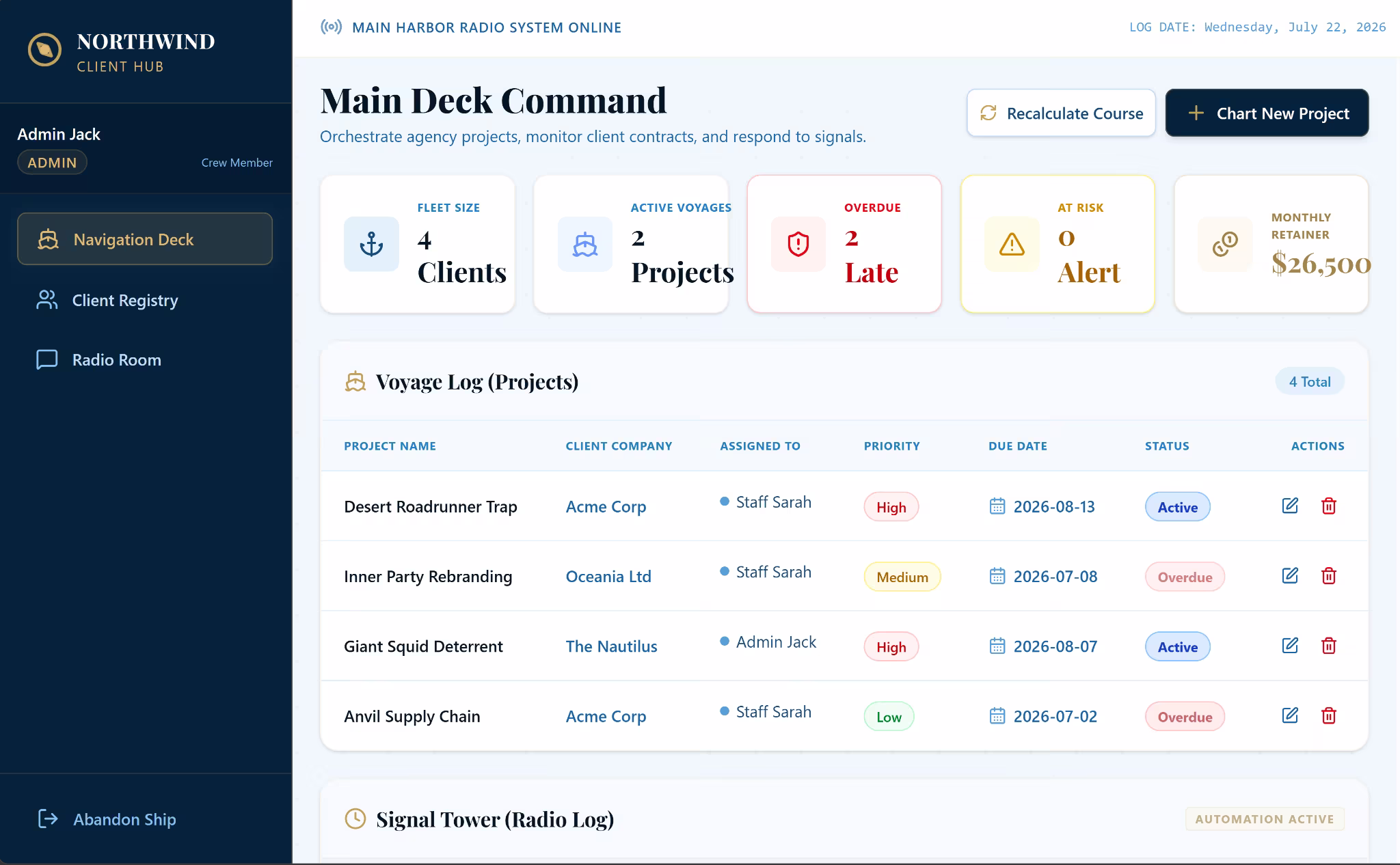Click calendar icon next to 2026-07-08
Image resolution: width=1400 pixels, height=865 pixels.
point(997,576)
